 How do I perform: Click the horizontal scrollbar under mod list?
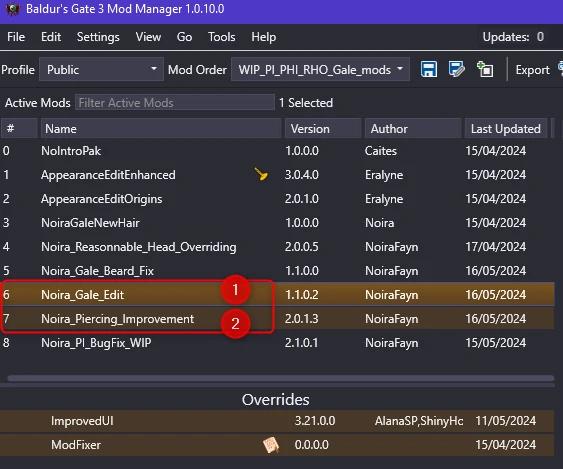(281, 379)
